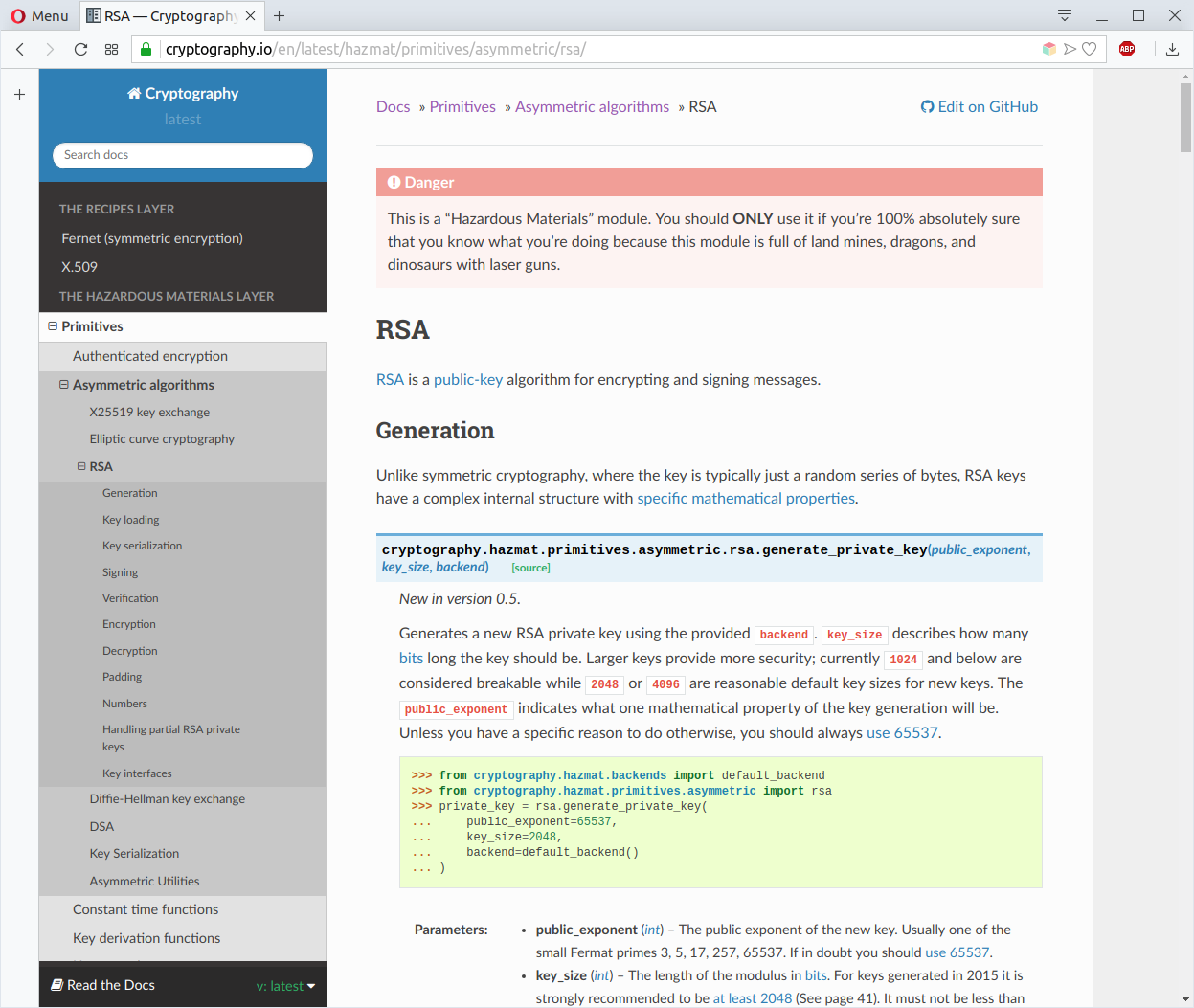The width and height of the screenshot is (1194, 1008).
Task: Open the tab menu icon in title bar
Action: click(x=1065, y=15)
